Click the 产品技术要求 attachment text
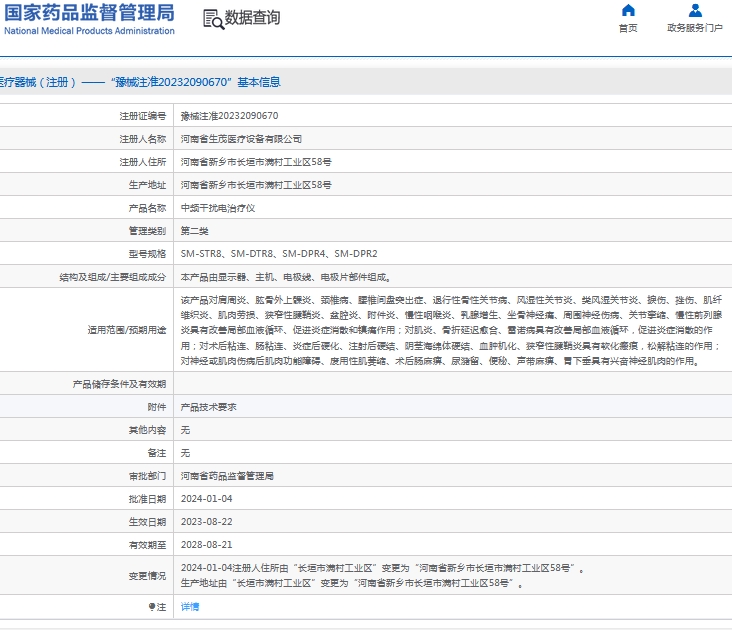 [x=208, y=407]
